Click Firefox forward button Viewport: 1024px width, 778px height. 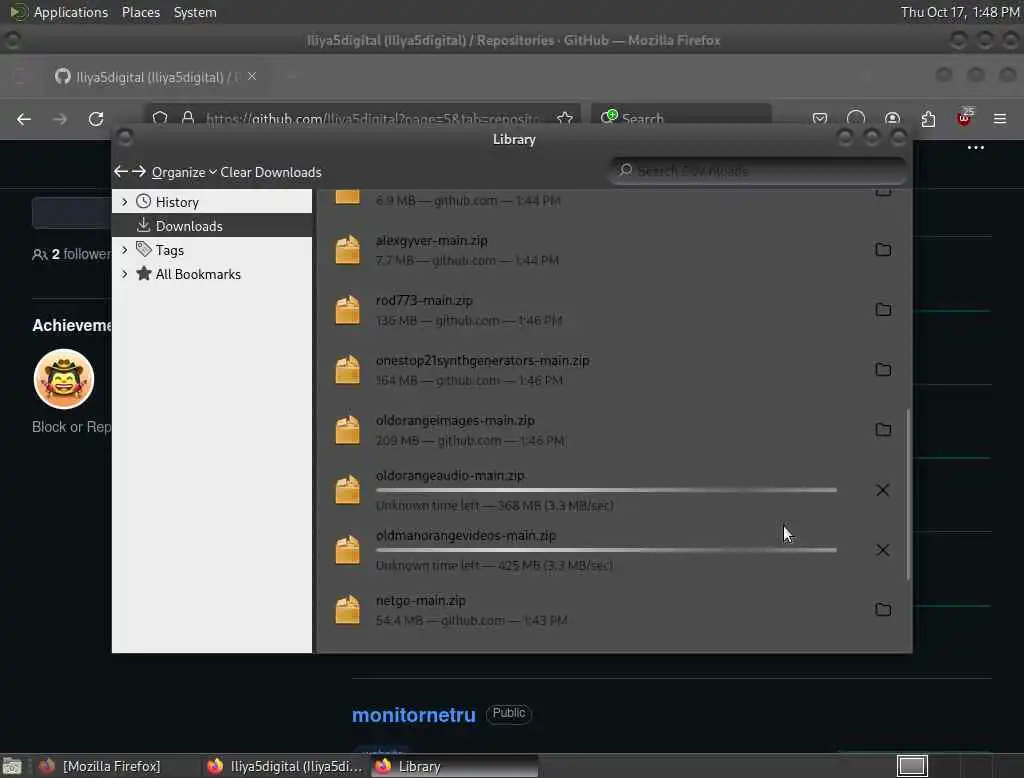(x=60, y=119)
